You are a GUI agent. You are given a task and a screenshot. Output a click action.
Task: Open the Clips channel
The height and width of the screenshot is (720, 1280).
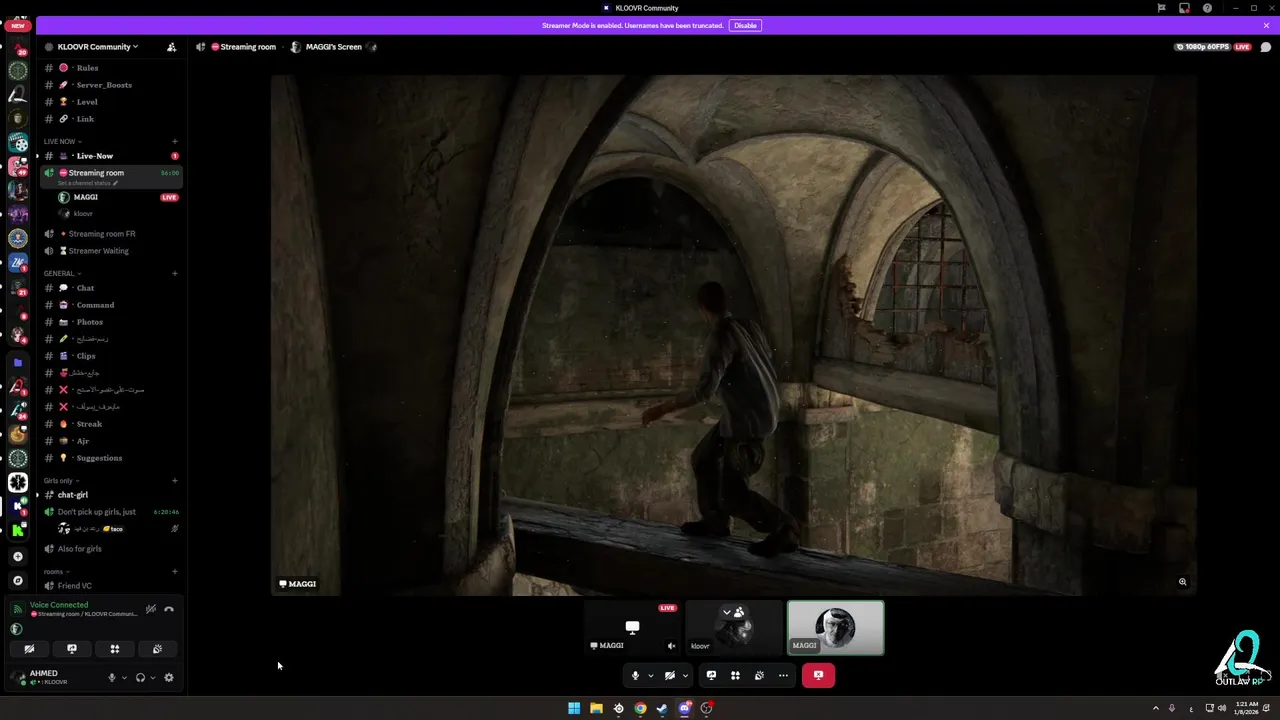111,356
